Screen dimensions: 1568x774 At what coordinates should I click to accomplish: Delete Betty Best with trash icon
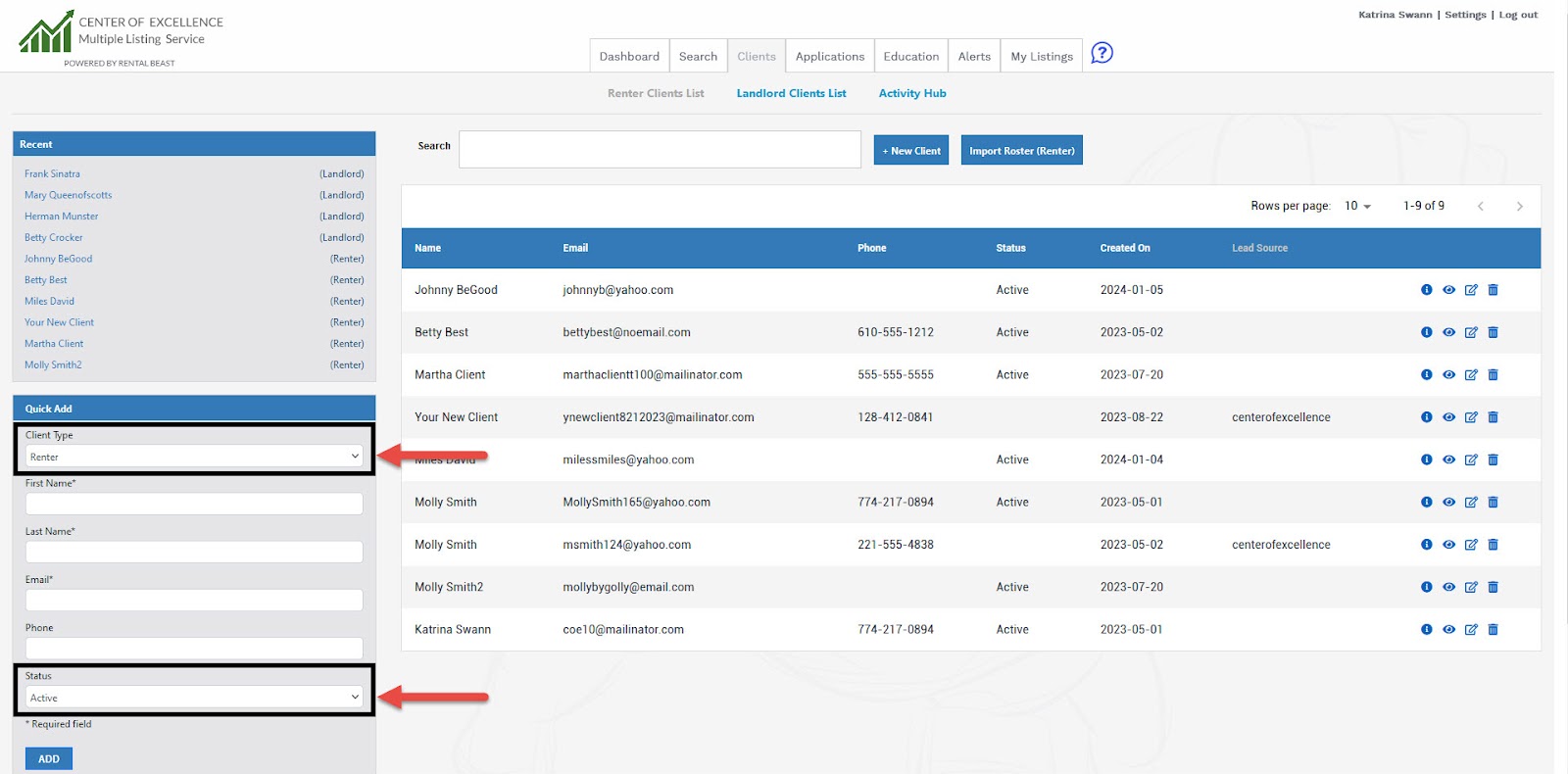click(1494, 332)
